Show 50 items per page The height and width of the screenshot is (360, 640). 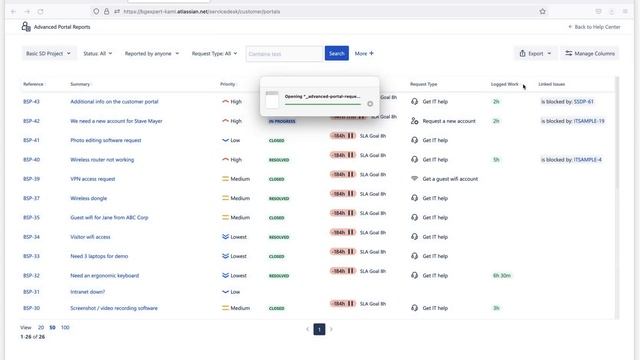tap(52, 327)
